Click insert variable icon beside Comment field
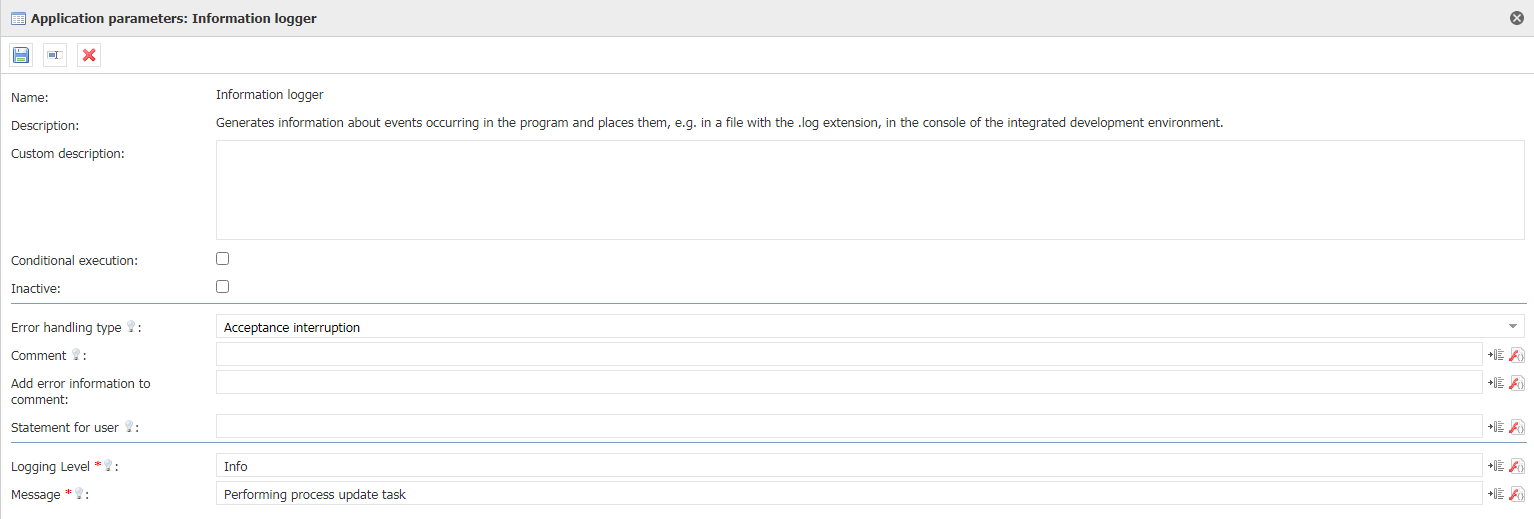 point(1496,355)
